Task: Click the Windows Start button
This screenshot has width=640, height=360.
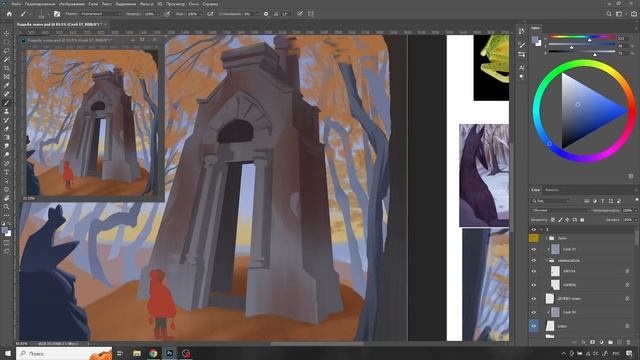Action: (x=8, y=353)
